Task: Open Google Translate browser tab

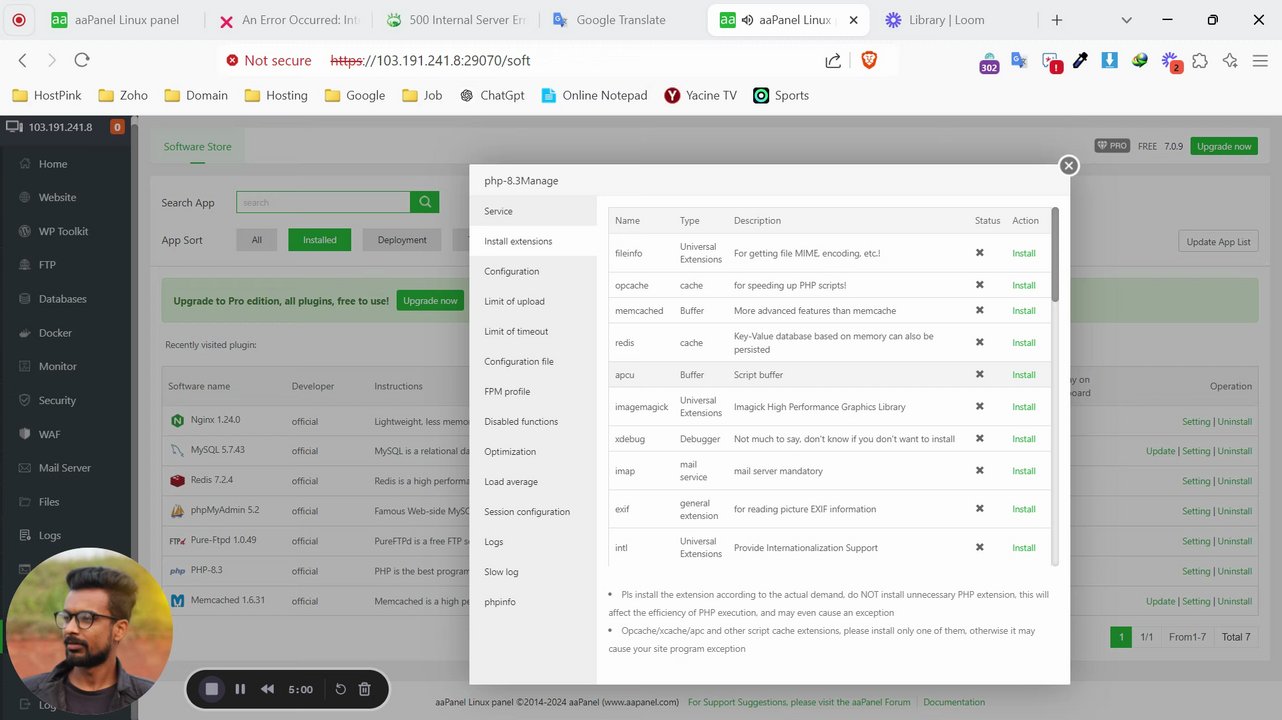Action: 620,20
